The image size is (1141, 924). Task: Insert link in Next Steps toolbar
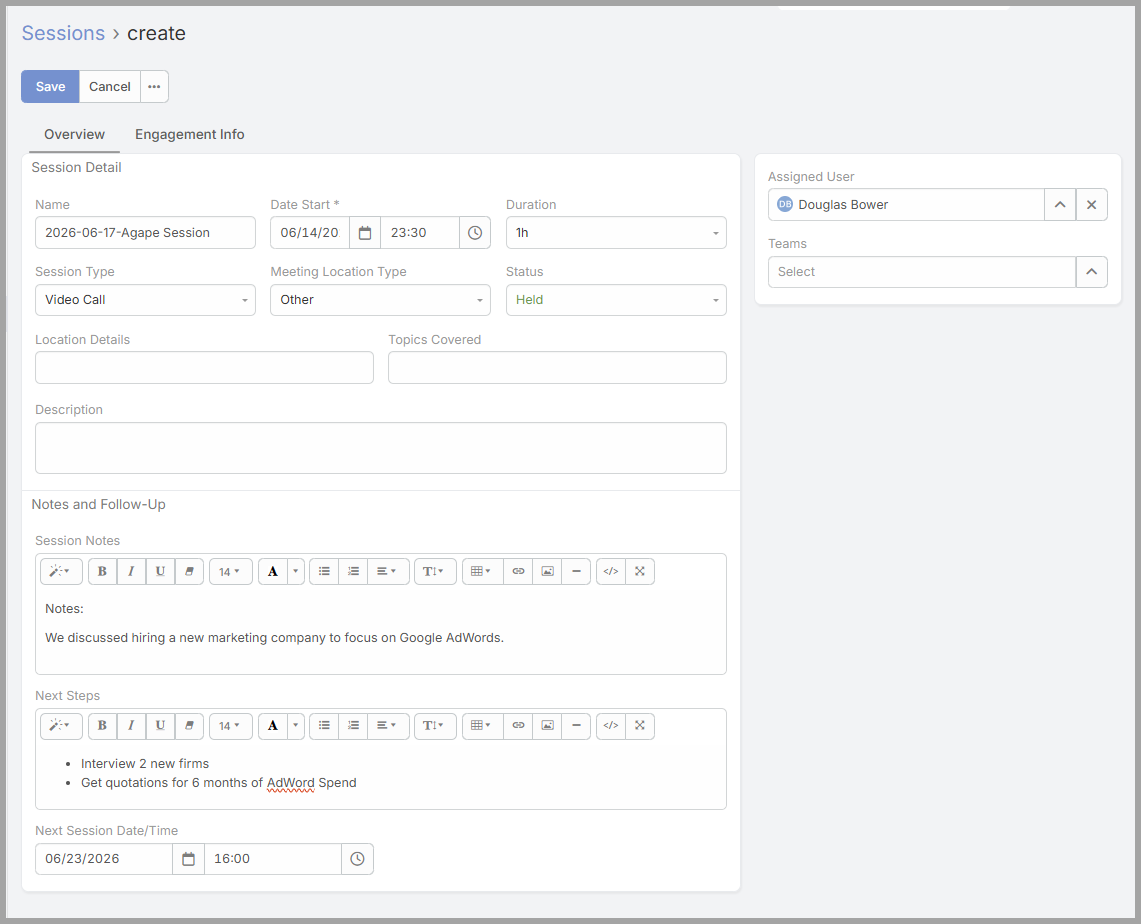[x=518, y=725]
